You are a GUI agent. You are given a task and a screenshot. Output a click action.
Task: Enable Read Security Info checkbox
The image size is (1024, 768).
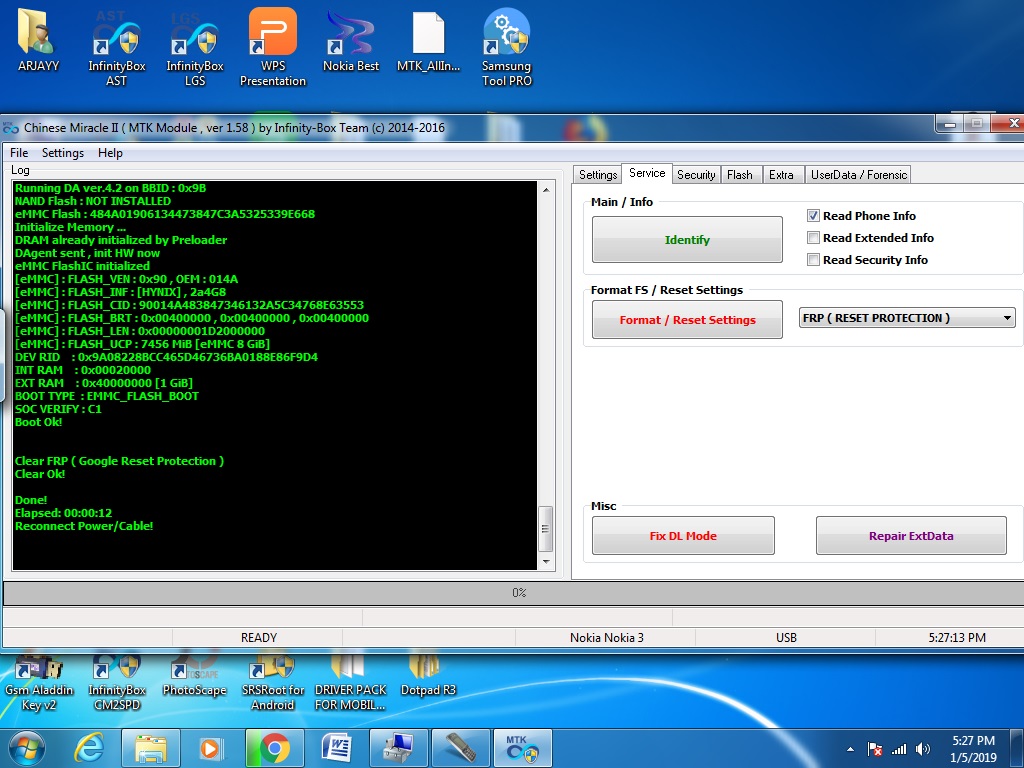813,260
